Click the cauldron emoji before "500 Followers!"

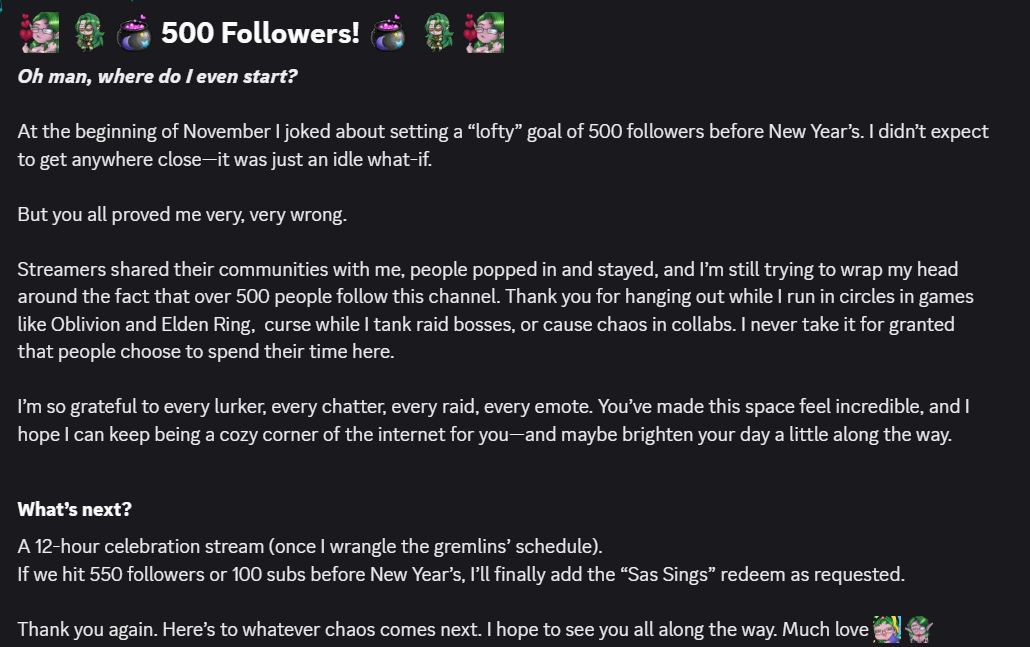[133, 34]
